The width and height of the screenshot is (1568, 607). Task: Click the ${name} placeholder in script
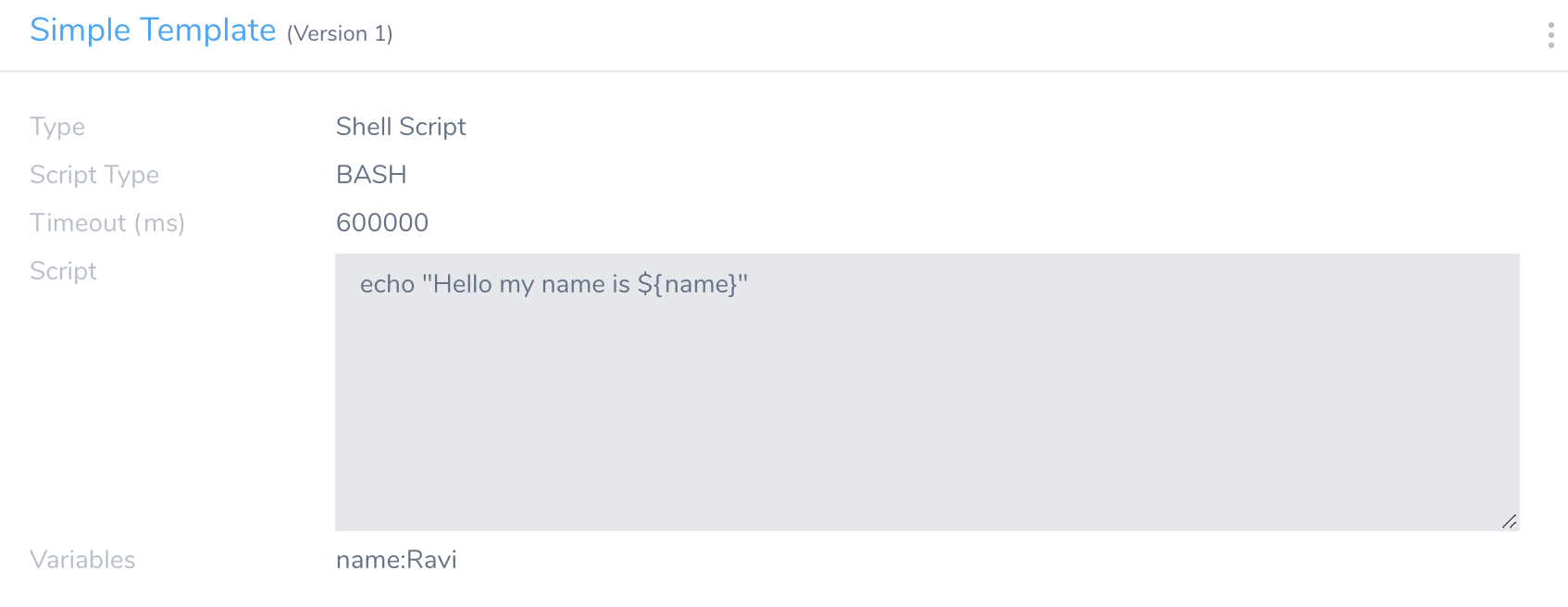pos(688,284)
